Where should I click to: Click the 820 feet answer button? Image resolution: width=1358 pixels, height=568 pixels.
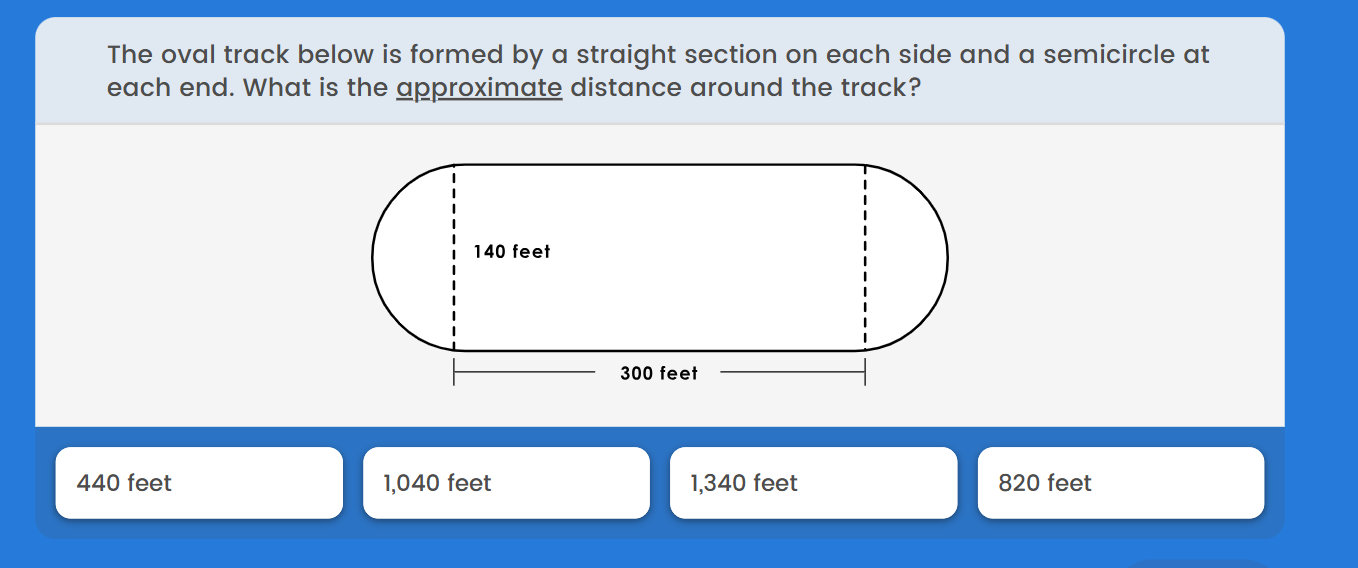pyautogui.click(x=1120, y=483)
